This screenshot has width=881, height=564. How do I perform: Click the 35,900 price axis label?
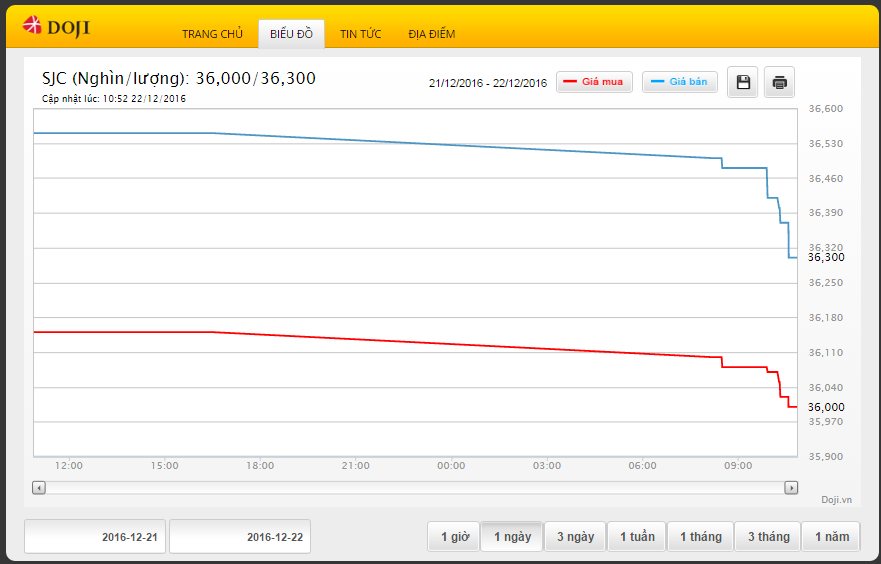825,457
